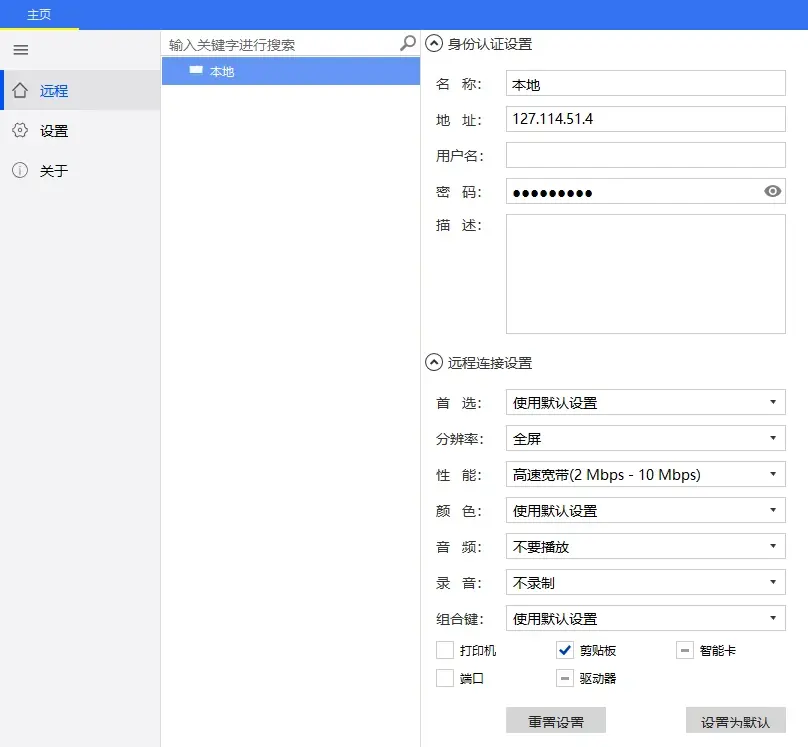This screenshot has width=808, height=747.
Task: Click the info icon next to 关于
Action: [20, 170]
